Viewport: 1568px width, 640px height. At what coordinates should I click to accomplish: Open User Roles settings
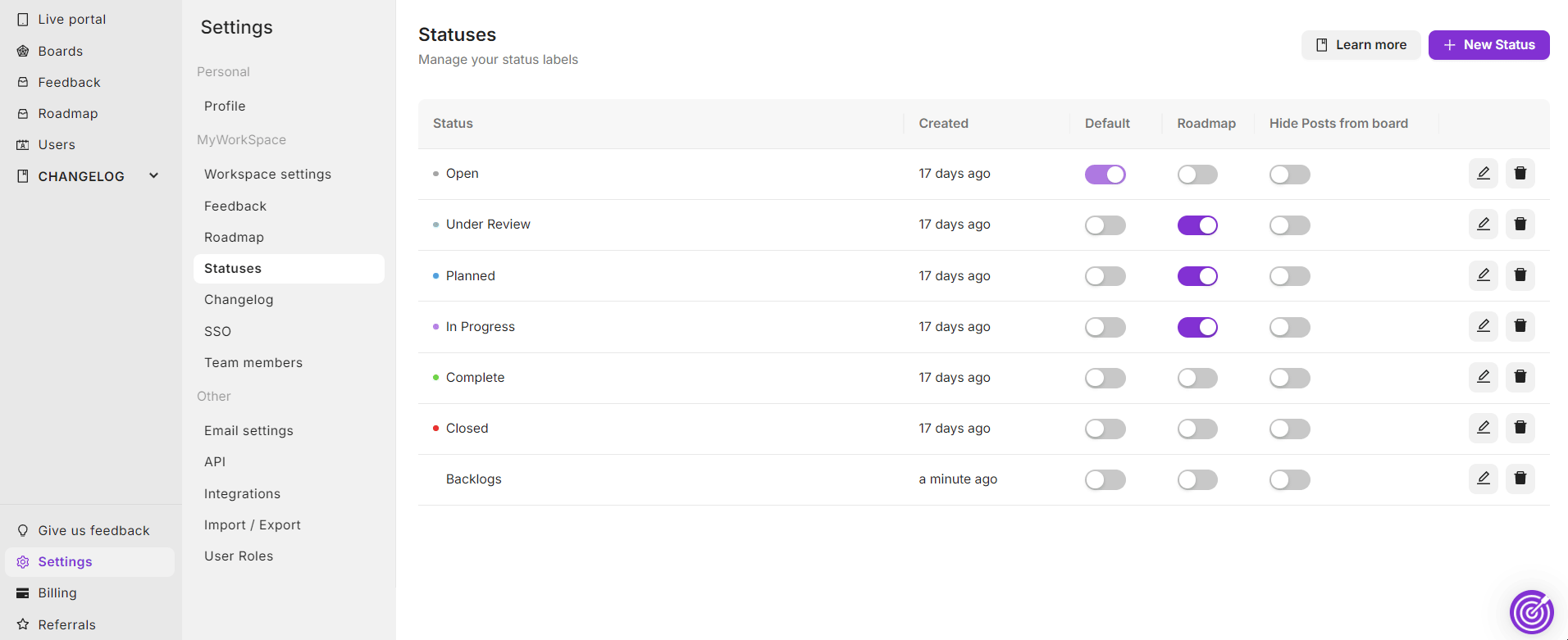click(239, 556)
